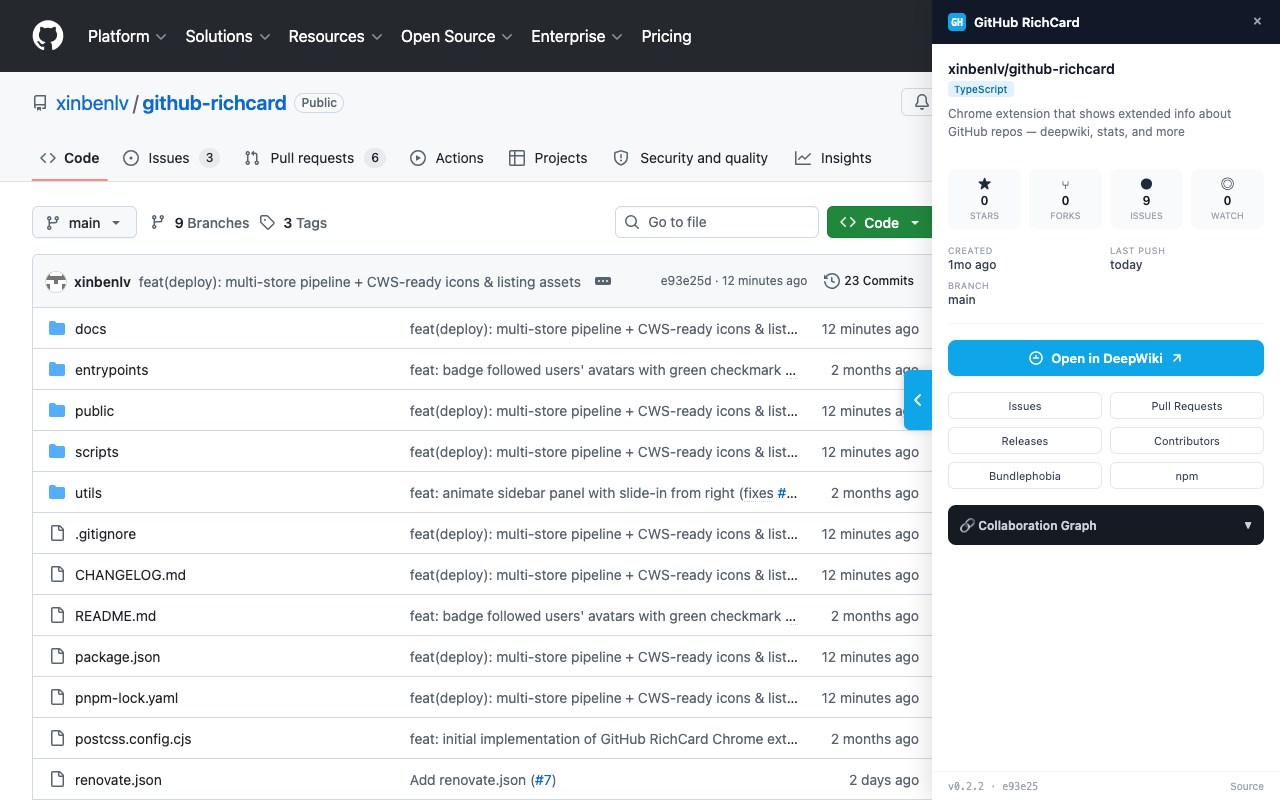The image size is (1280, 800).
Task: Collapse the sidebar with the blue arrow tab
Action: (918, 400)
